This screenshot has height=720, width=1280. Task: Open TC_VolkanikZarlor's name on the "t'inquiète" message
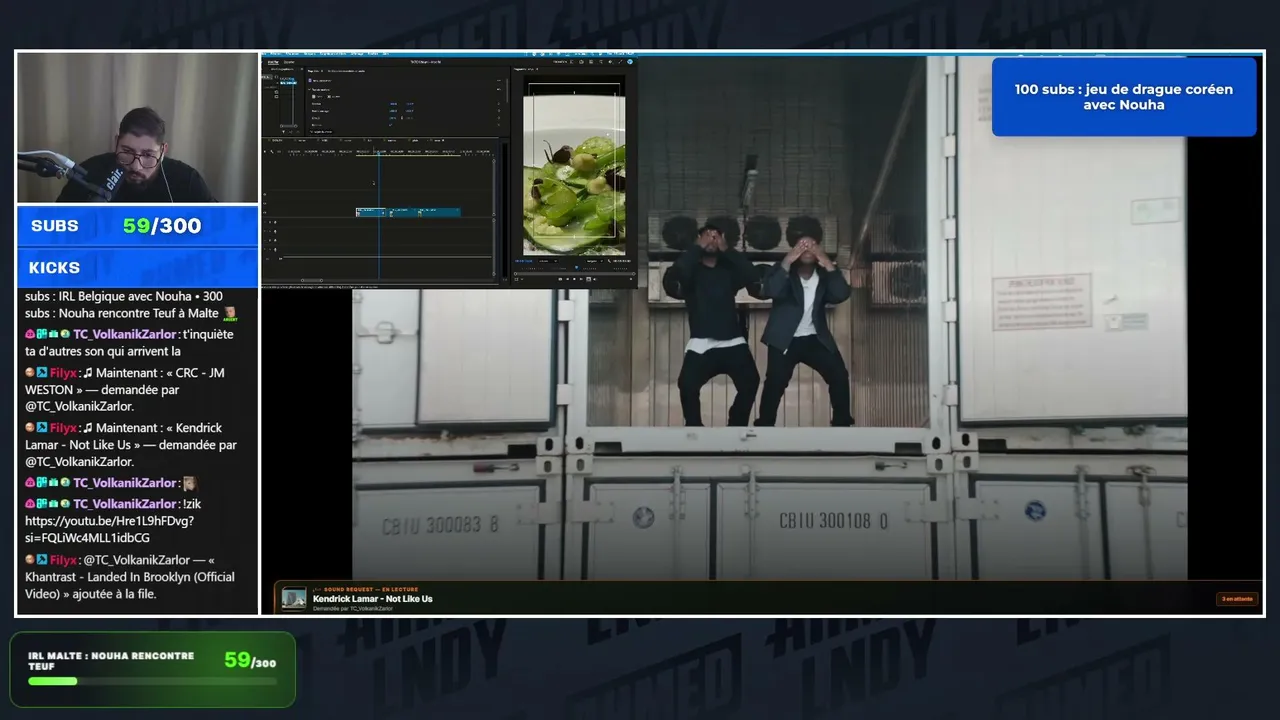[125, 335]
